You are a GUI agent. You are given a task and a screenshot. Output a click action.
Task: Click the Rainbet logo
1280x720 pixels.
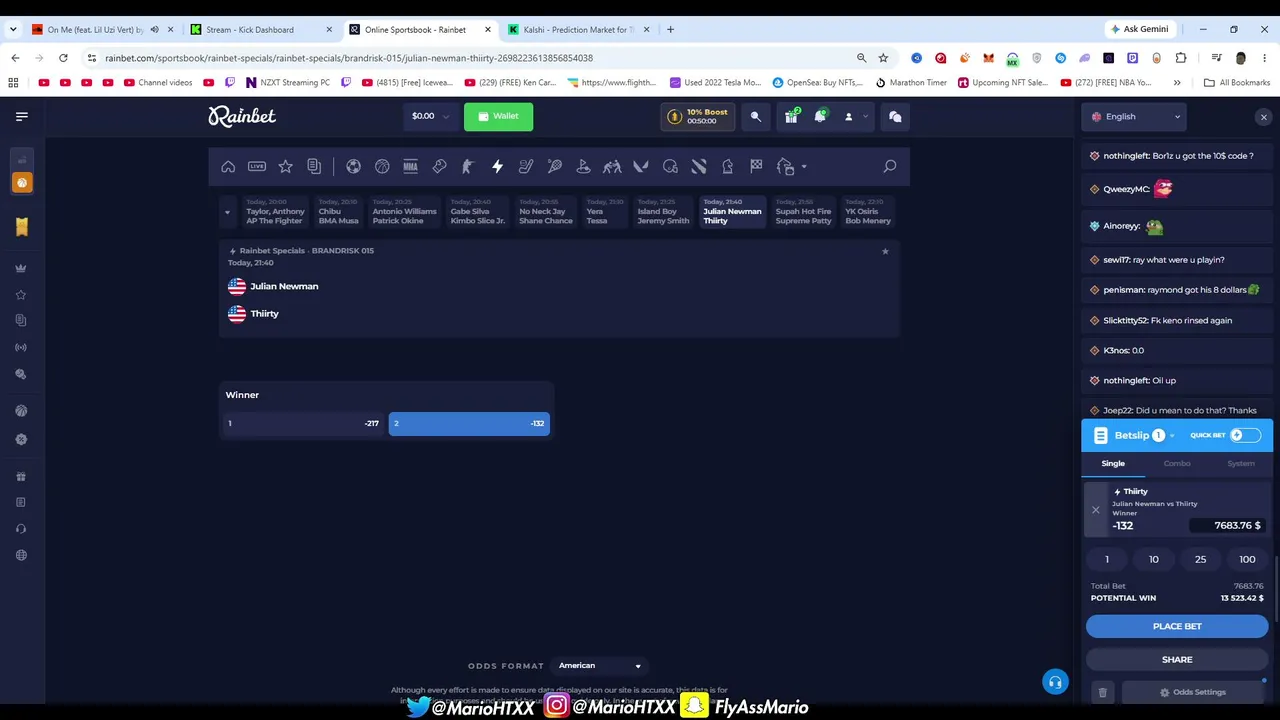point(242,117)
